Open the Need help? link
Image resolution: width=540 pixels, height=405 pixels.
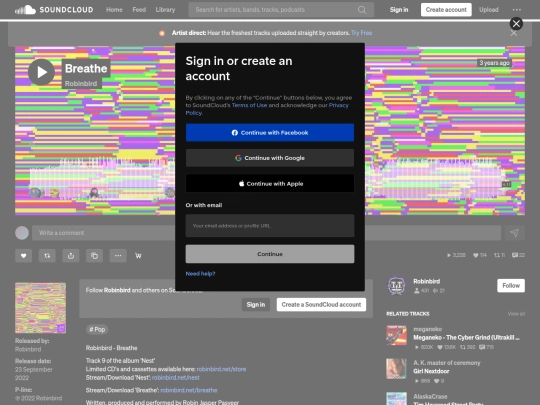[200, 274]
